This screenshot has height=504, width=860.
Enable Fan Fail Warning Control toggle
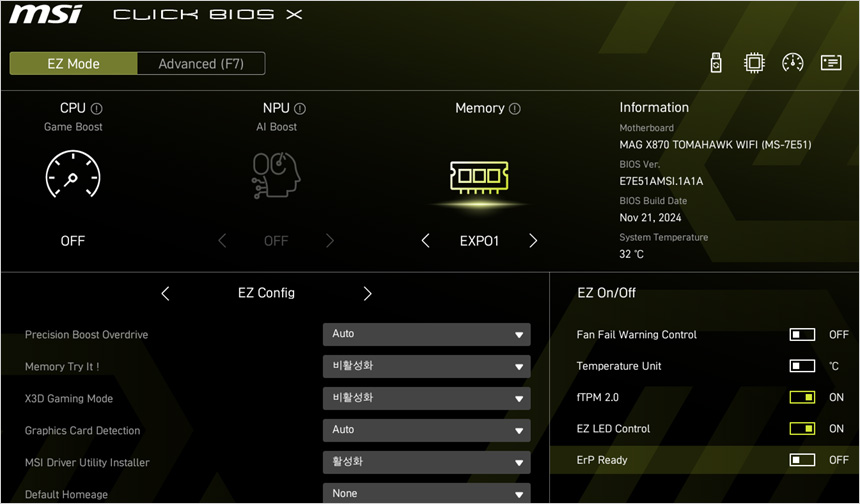pos(802,335)
